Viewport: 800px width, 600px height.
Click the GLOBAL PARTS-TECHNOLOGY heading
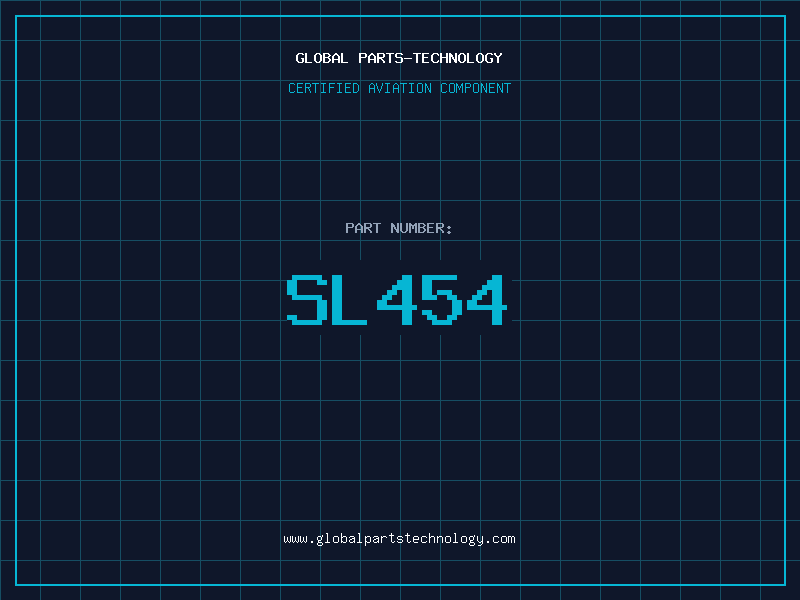(x=399, y=58)
